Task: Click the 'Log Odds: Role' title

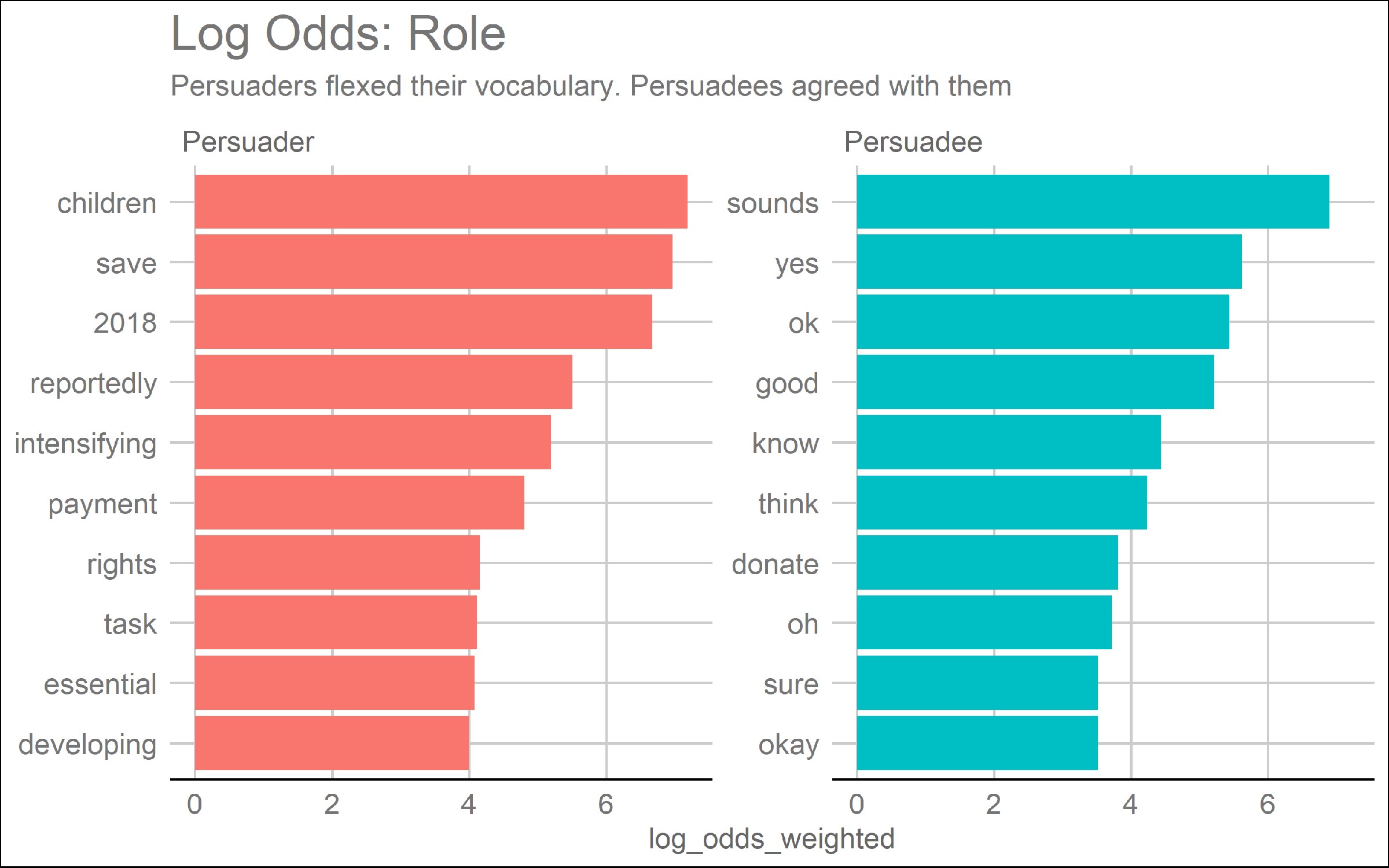Action: point(338,35)
